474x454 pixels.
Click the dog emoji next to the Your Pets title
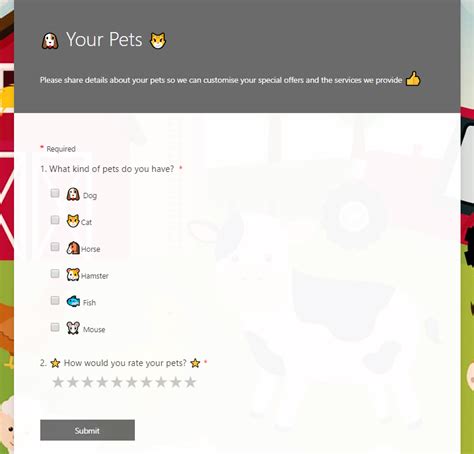(50, 41)
